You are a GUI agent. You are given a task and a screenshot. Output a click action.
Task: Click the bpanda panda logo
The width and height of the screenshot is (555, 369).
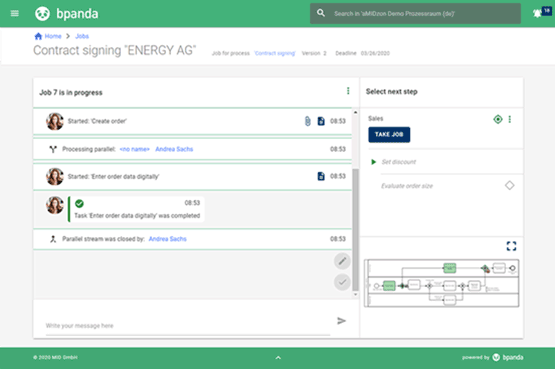coord(42,14)
